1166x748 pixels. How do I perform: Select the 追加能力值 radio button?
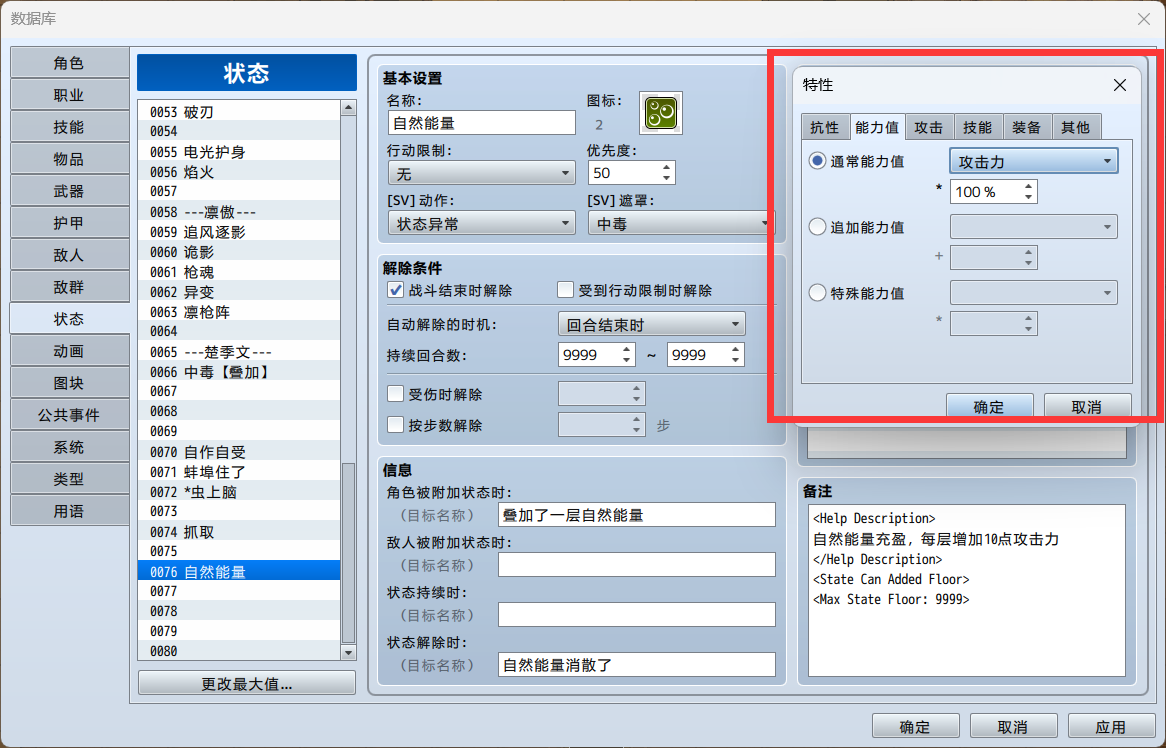click(x=817, y=227)
